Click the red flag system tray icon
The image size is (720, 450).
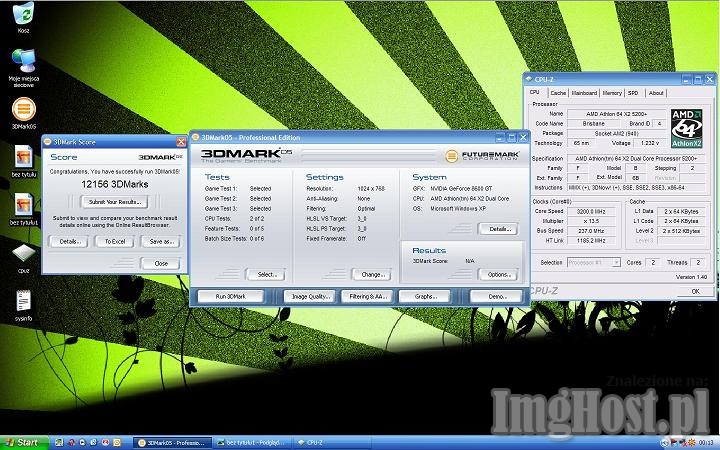(674, 443)
